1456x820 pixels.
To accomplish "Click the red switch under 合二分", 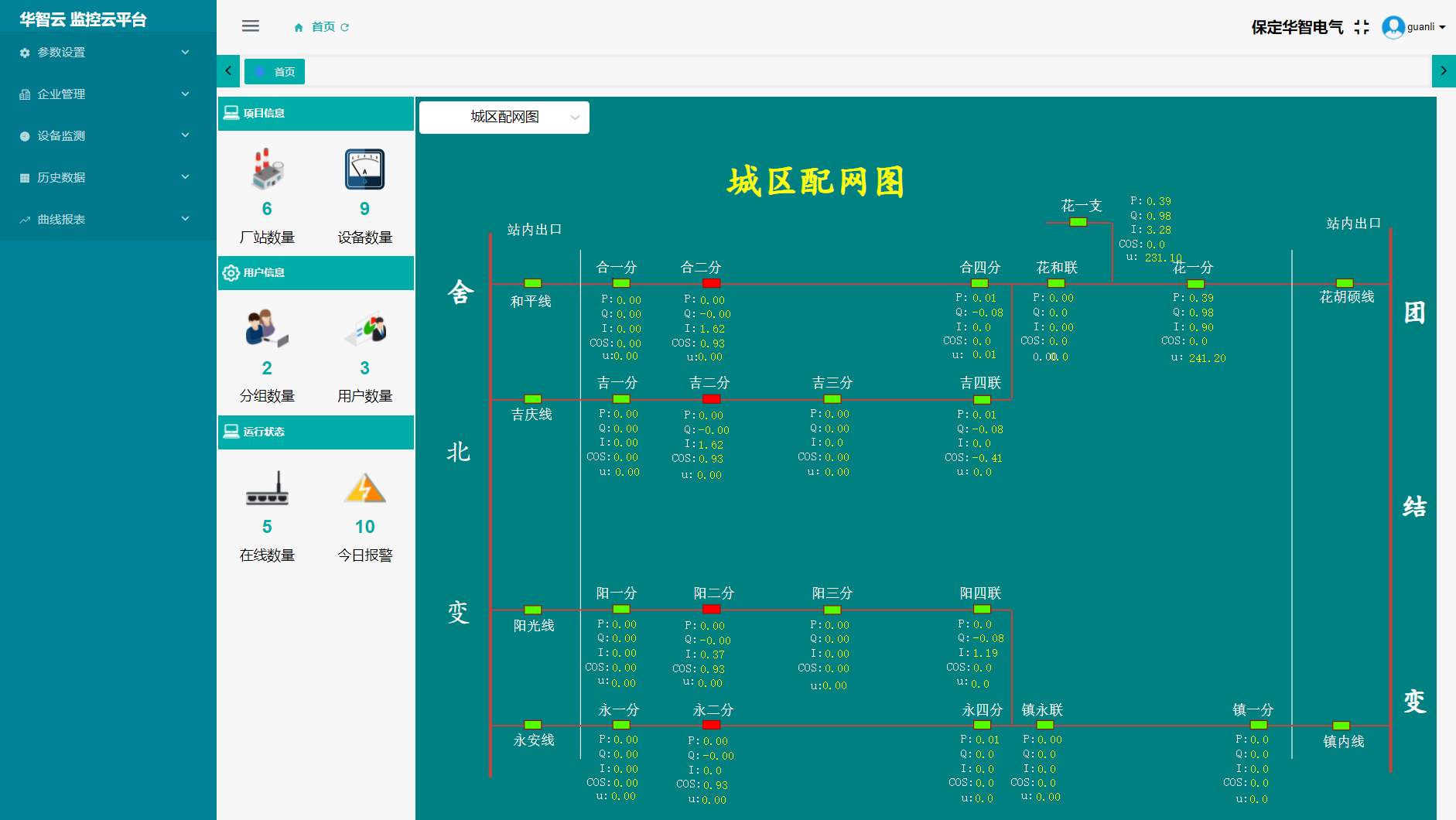I will pos(712,283).
